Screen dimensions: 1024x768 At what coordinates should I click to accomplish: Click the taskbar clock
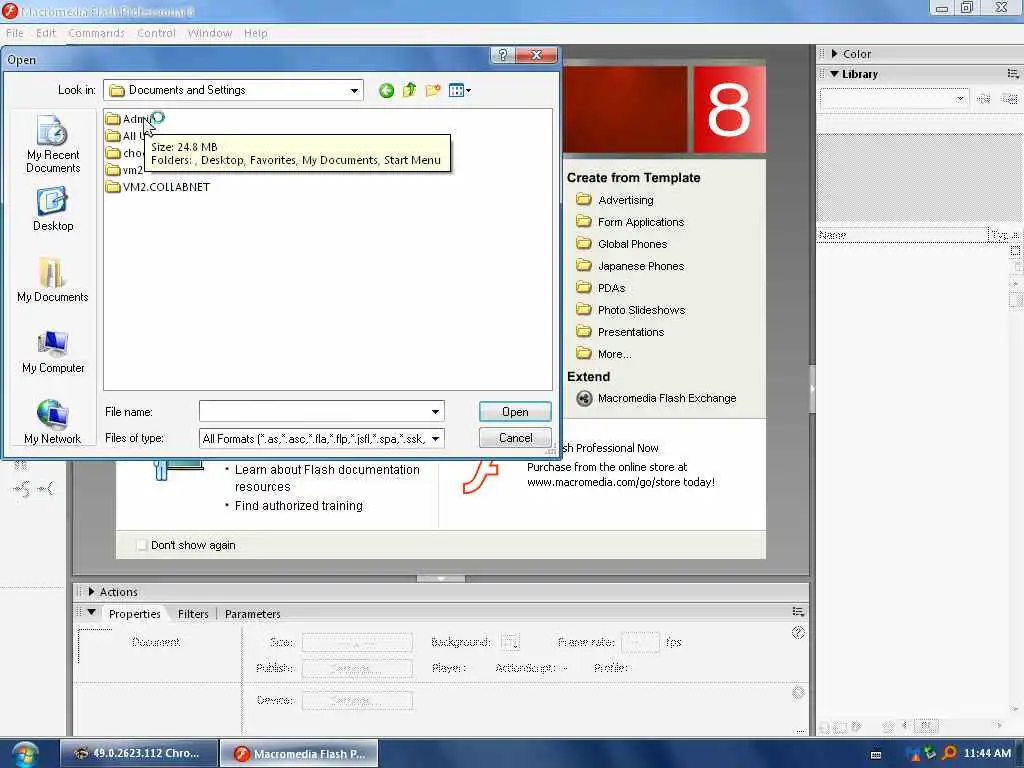[987, 753]
